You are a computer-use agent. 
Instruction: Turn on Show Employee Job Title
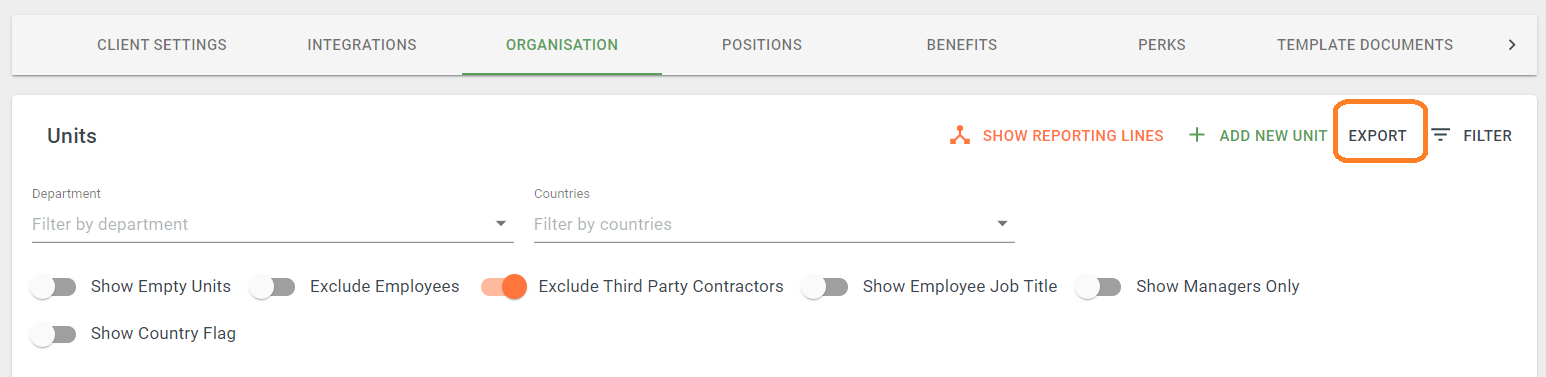click(x=825, y=287)
